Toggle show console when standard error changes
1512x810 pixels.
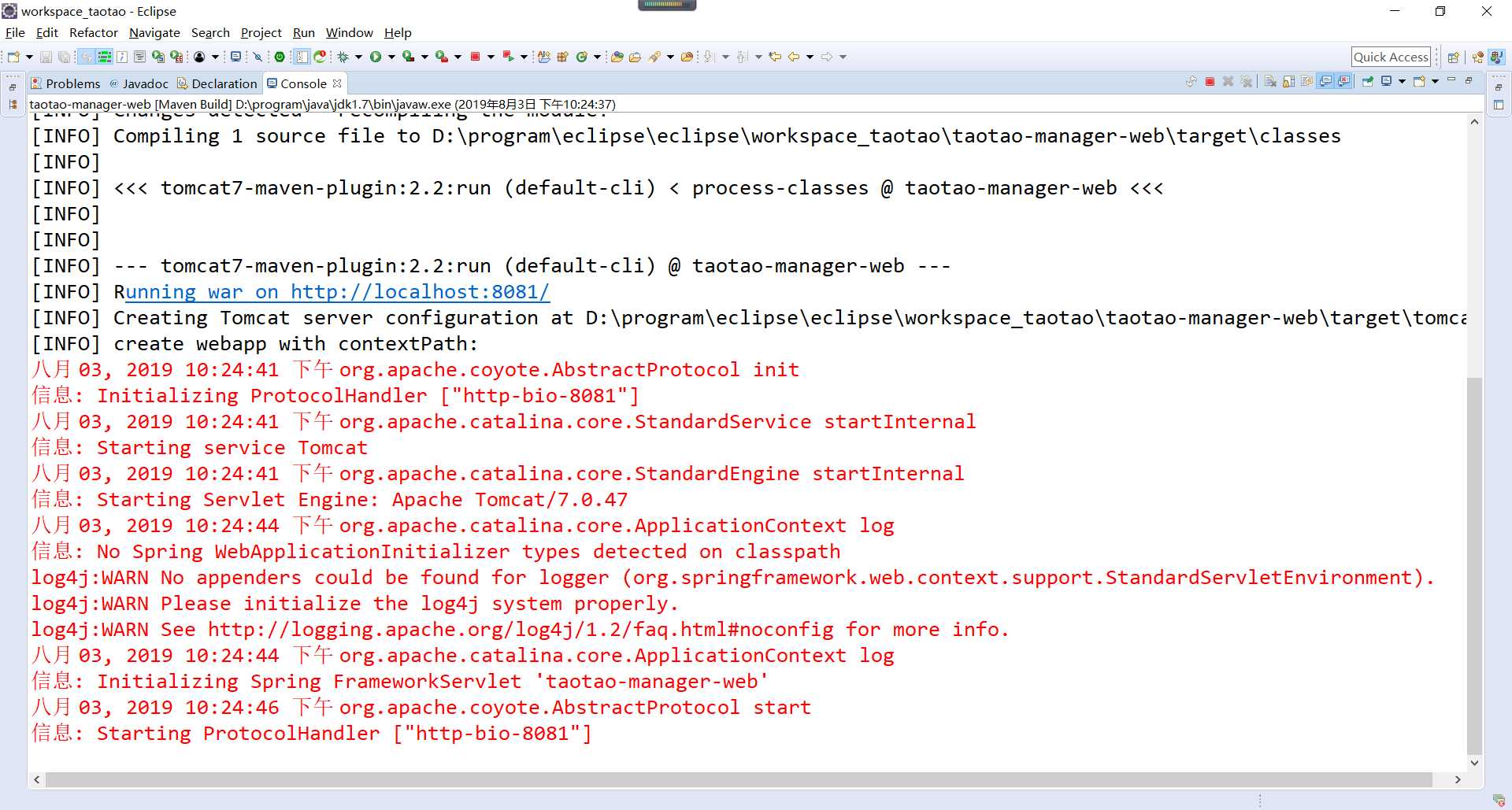[1344, 81]
